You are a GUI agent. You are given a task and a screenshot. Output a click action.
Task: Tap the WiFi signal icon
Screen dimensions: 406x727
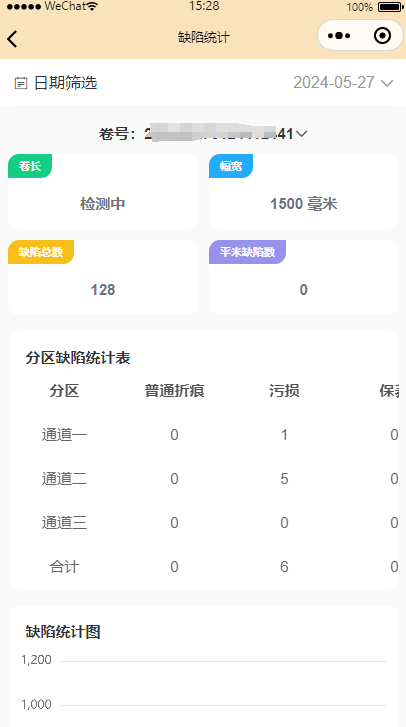pos(92,6)
